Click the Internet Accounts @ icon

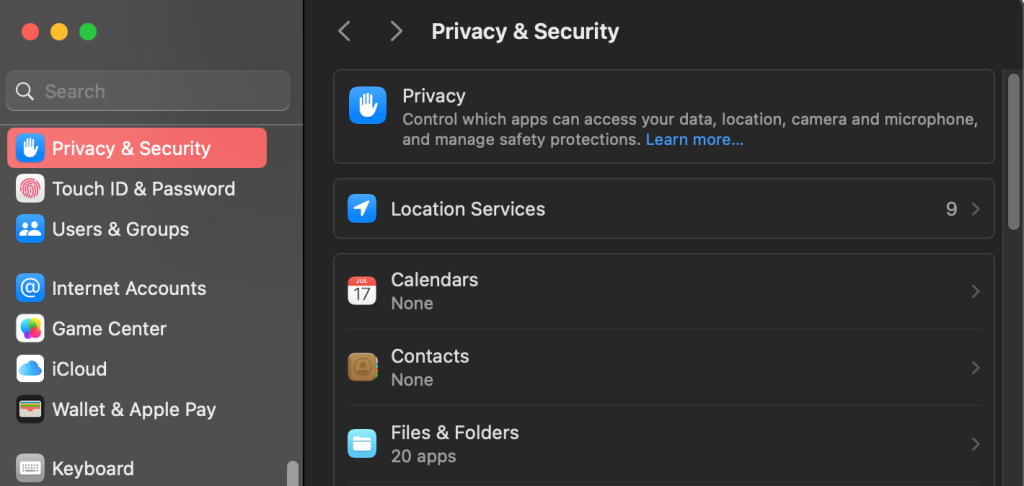30,288
